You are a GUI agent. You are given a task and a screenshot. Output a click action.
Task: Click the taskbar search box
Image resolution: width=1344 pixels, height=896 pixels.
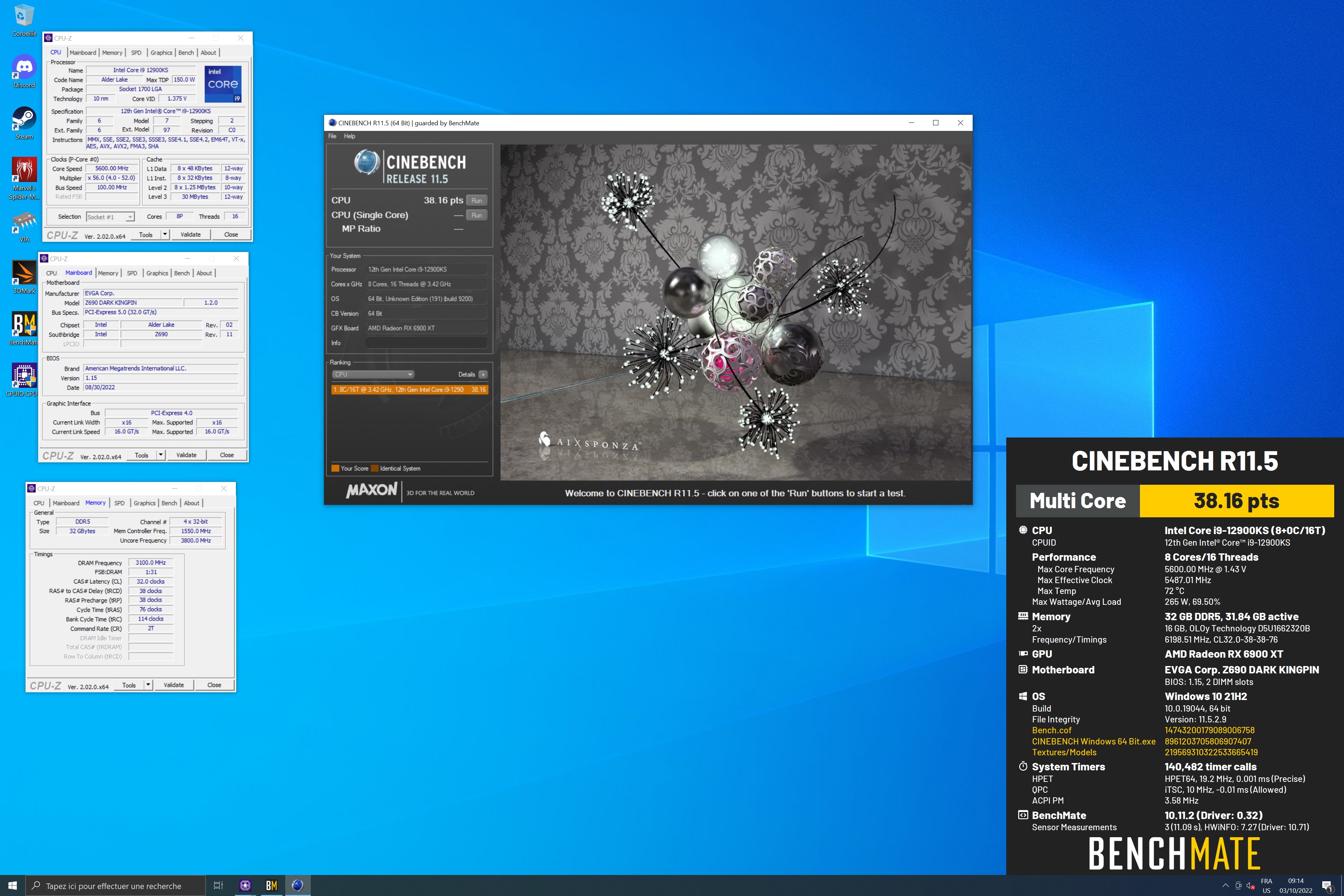[x=115, y=885]
